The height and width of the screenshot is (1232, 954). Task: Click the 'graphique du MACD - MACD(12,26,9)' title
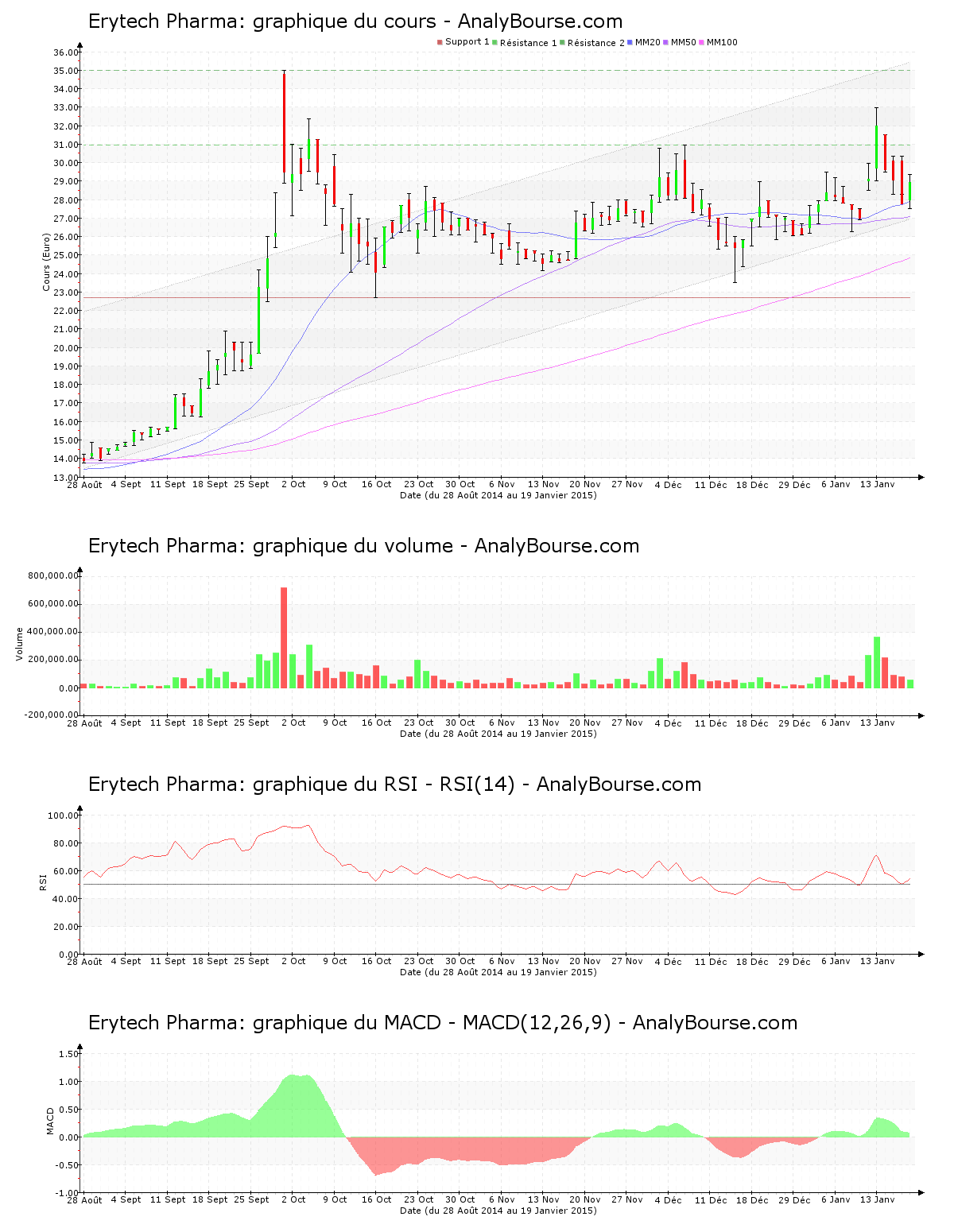pyautogui.click(x=442, y=1023)
